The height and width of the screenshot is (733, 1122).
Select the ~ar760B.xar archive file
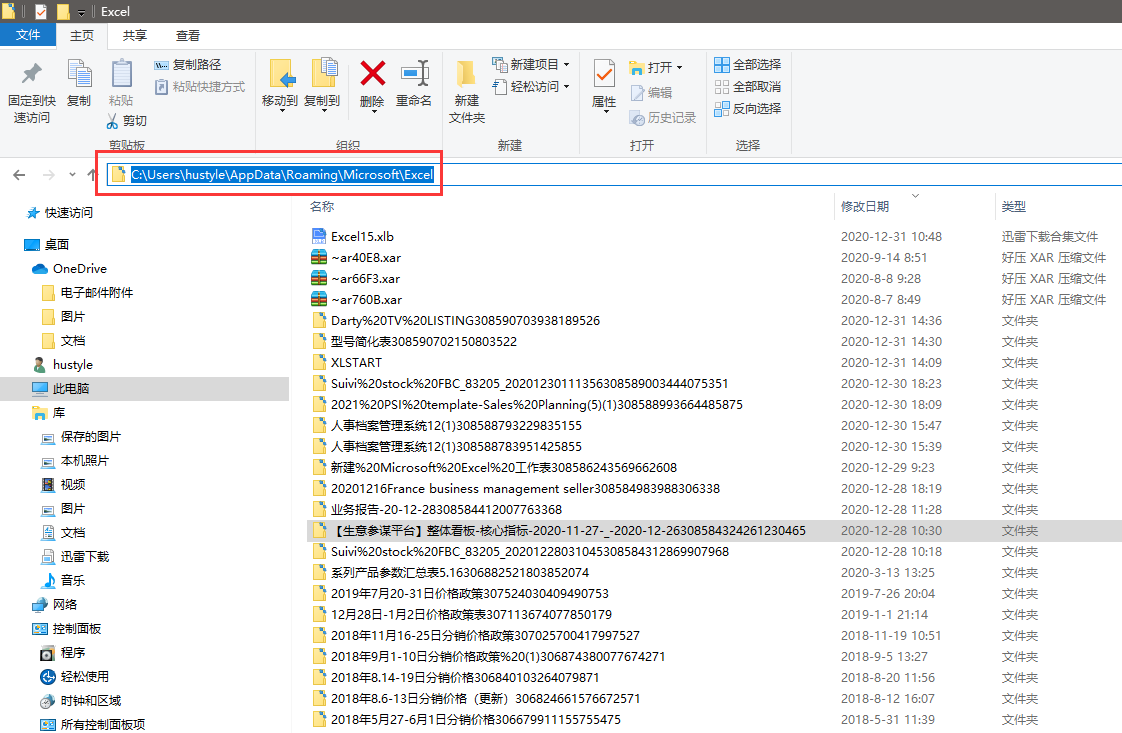366,299
